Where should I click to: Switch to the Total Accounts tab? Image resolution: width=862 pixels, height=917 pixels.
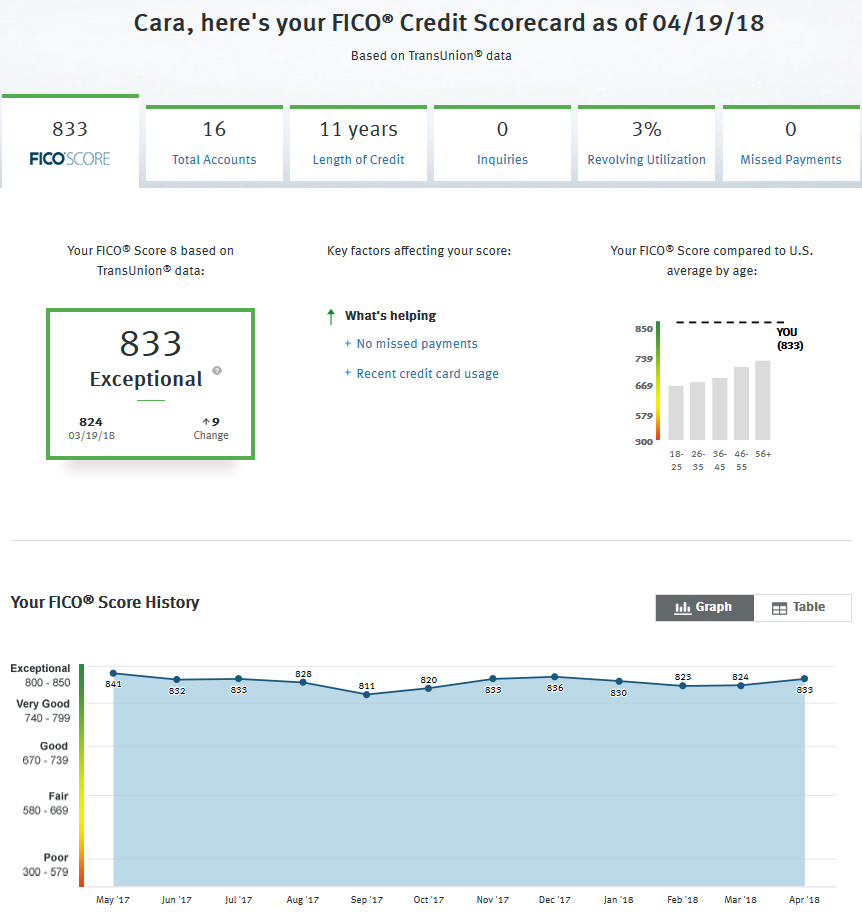[214, 144]
